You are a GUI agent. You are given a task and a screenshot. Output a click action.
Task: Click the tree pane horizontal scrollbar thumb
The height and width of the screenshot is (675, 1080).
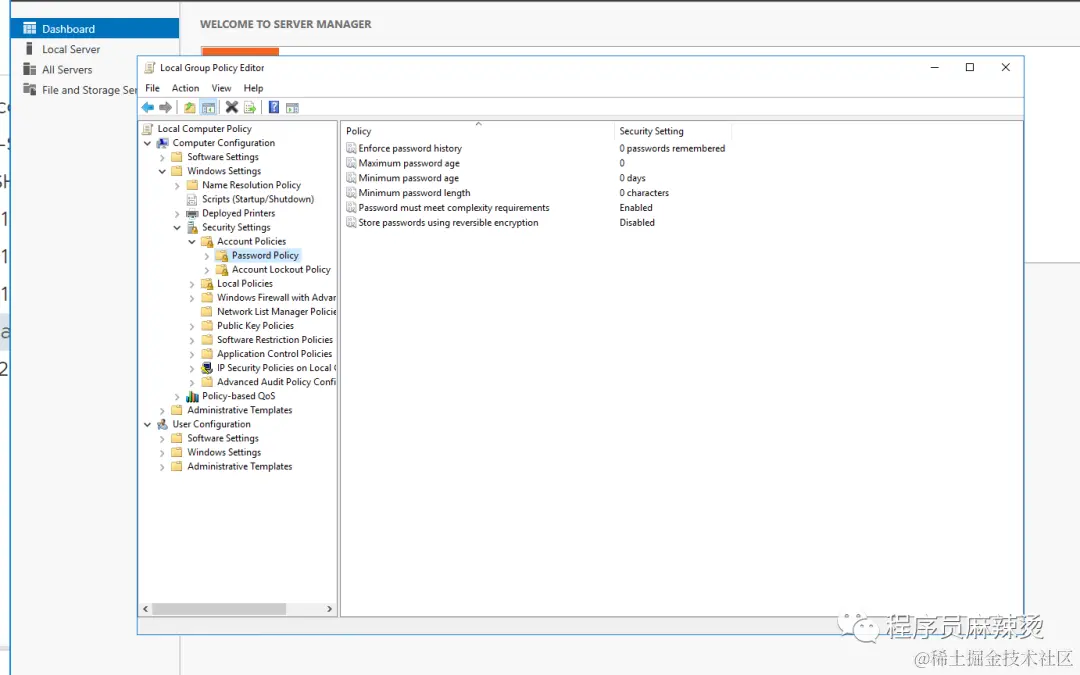[219, 609]
